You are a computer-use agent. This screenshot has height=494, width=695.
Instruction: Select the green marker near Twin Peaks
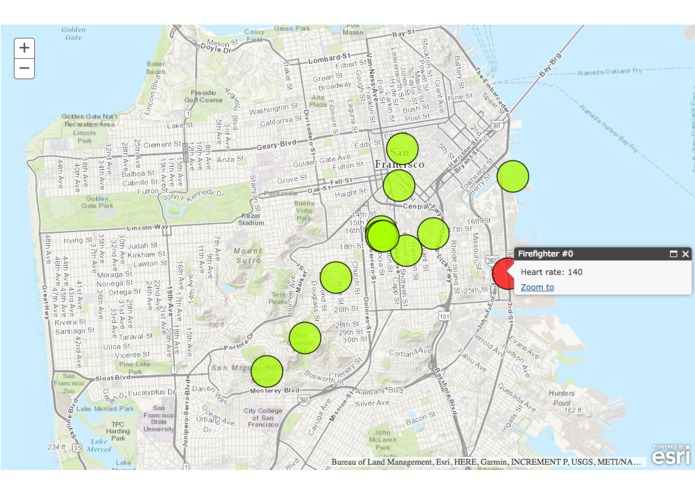tap(336, 277)
